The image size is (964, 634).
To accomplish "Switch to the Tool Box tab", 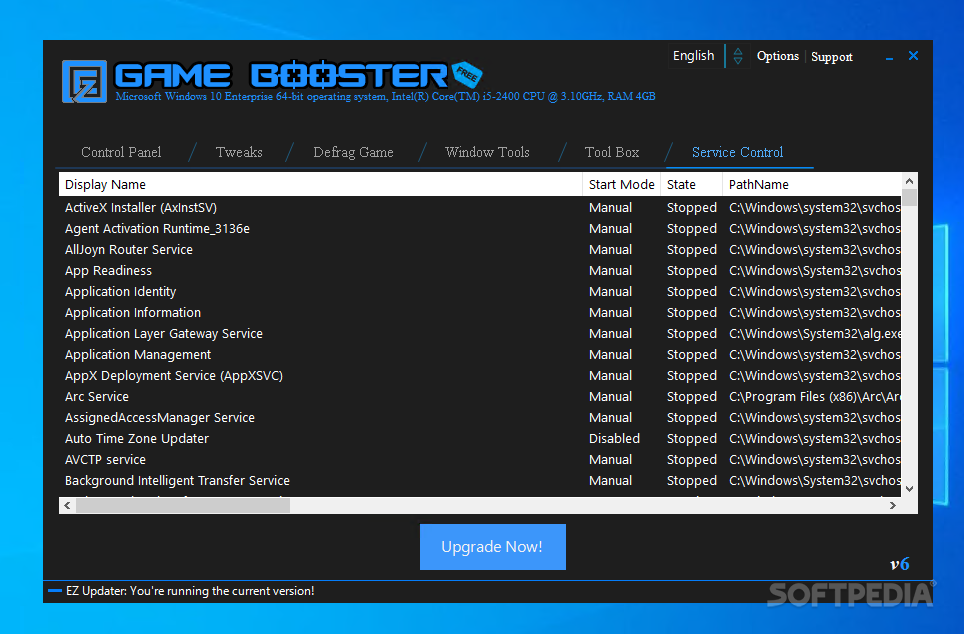I will 612,152.
